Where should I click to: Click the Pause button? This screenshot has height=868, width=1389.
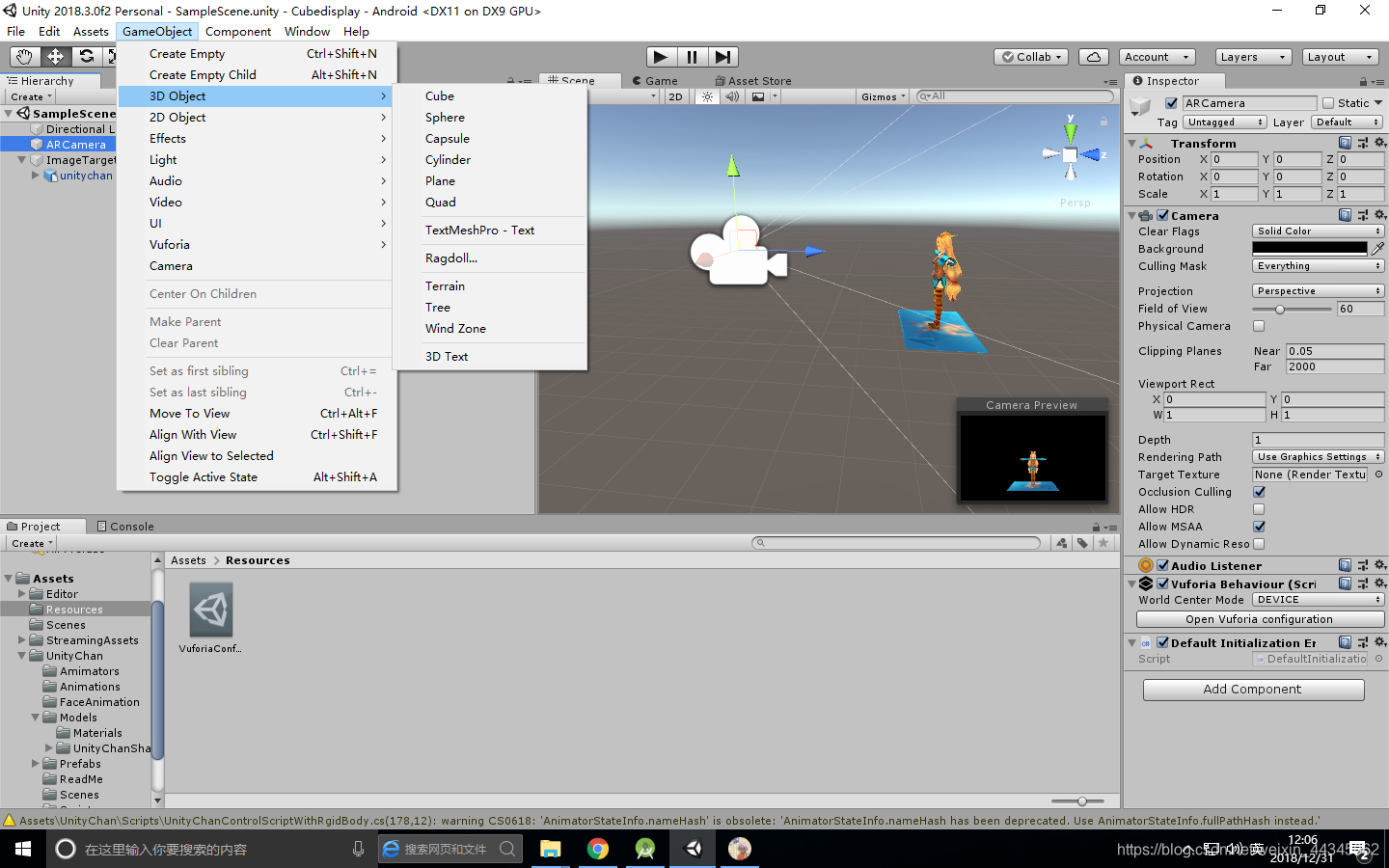click(693, 57)
